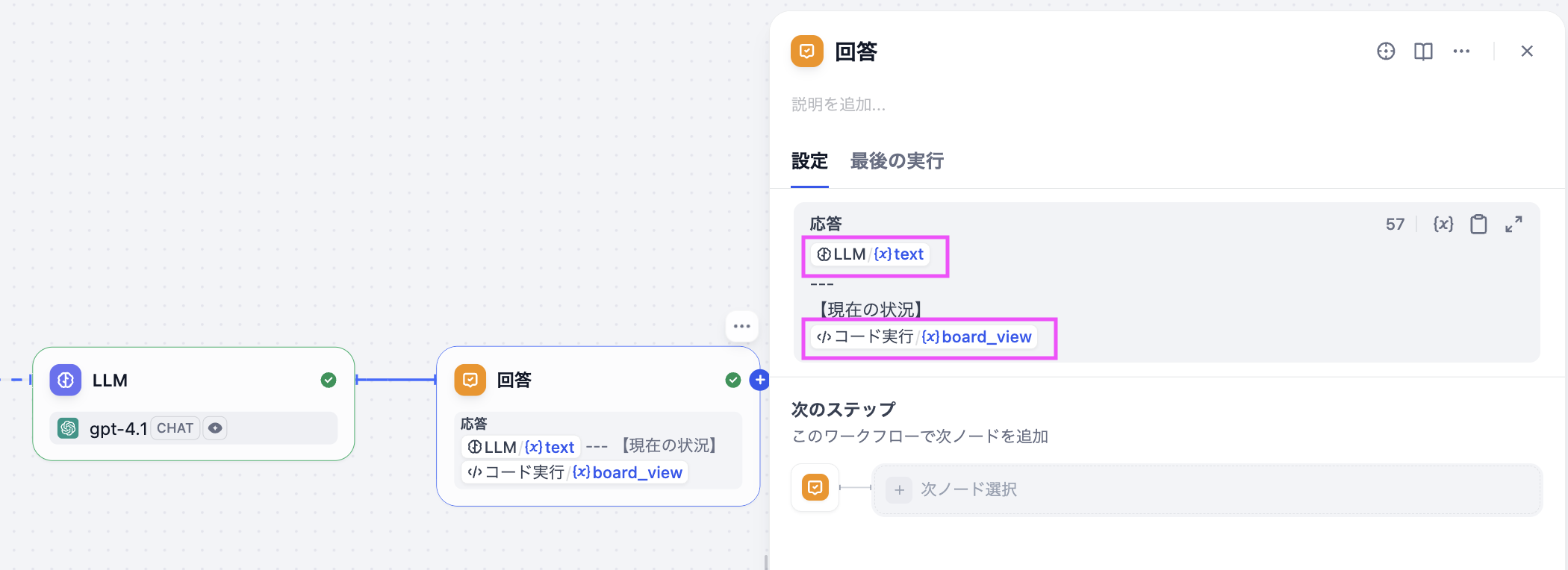Image resolution: width=1568 pixels, height=570 pixels.
Task: Expand the 応答 editor to fullscreen
Action: tap(1513, 224)
